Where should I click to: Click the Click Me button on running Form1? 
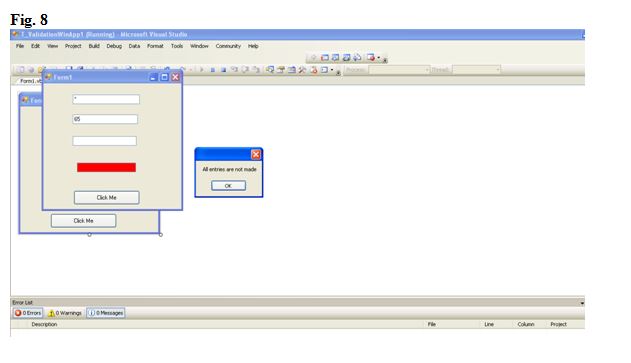click(x=107, y=198)
